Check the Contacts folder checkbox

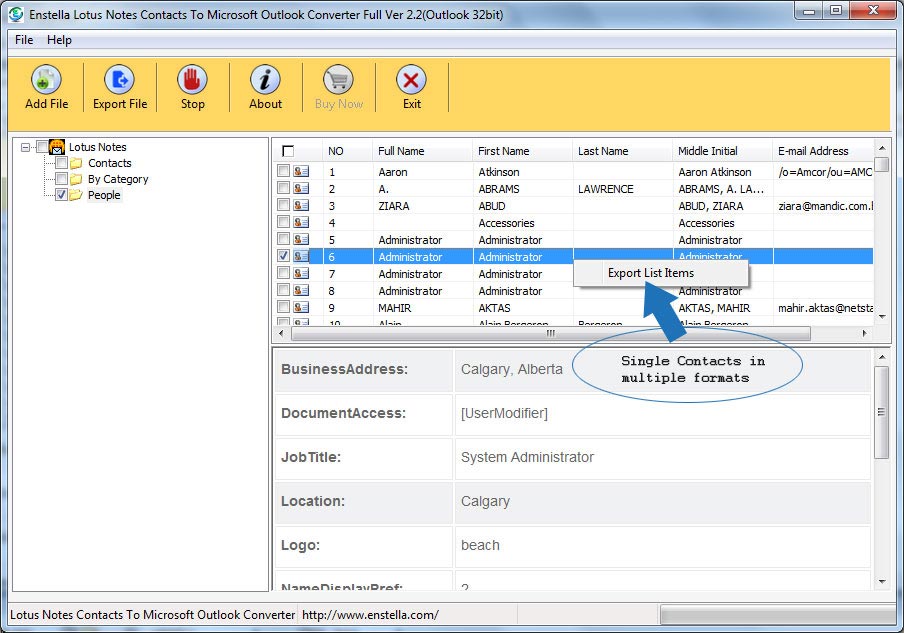62,163
